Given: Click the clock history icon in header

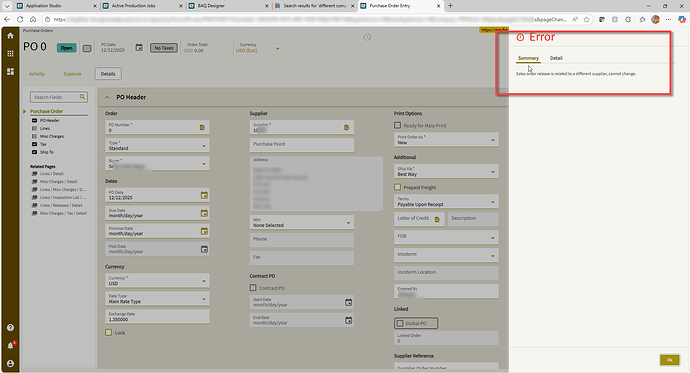Looking at the screenshot, I should (367, 37).
